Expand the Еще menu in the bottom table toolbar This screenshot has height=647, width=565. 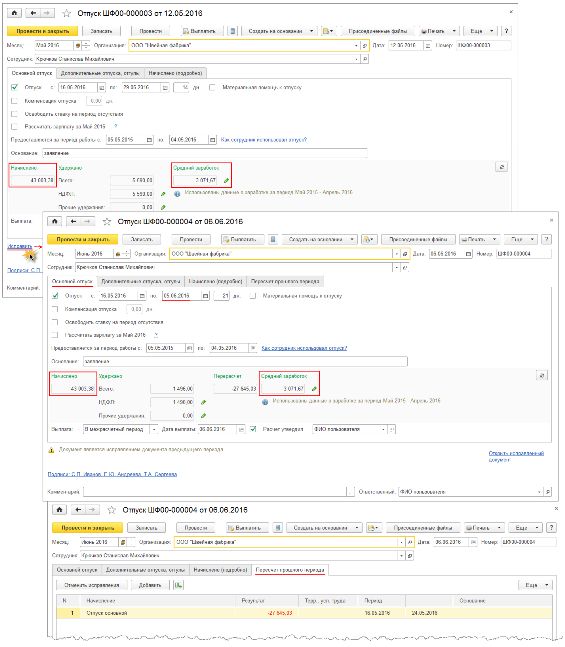[x=535, y=585]
